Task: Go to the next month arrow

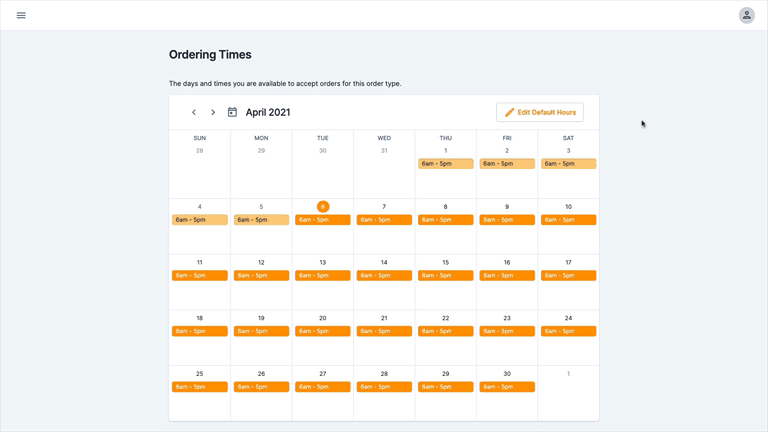Action: [x=213, y=112]
